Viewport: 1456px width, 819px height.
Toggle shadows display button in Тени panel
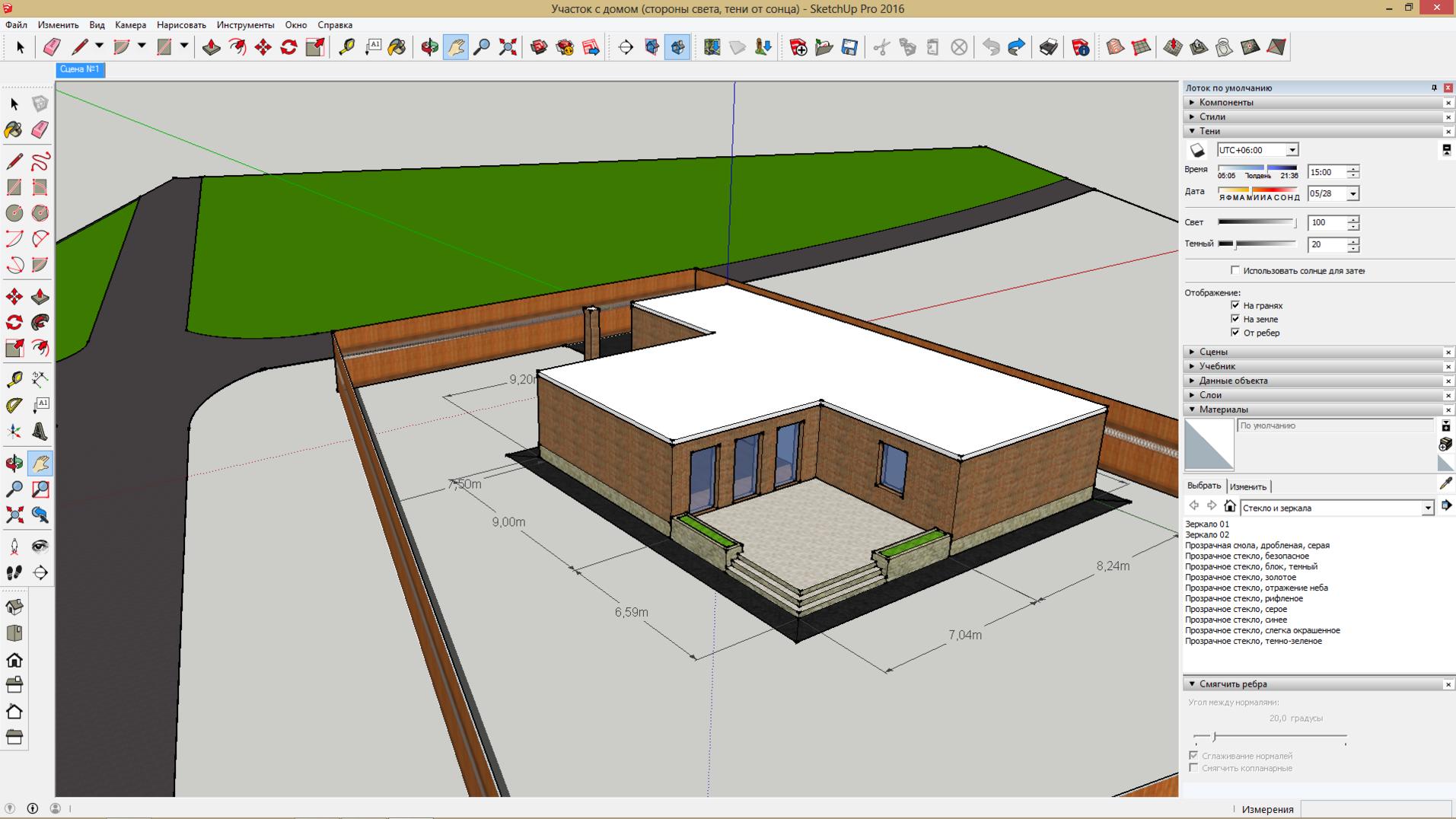(x=1197, y=151)
